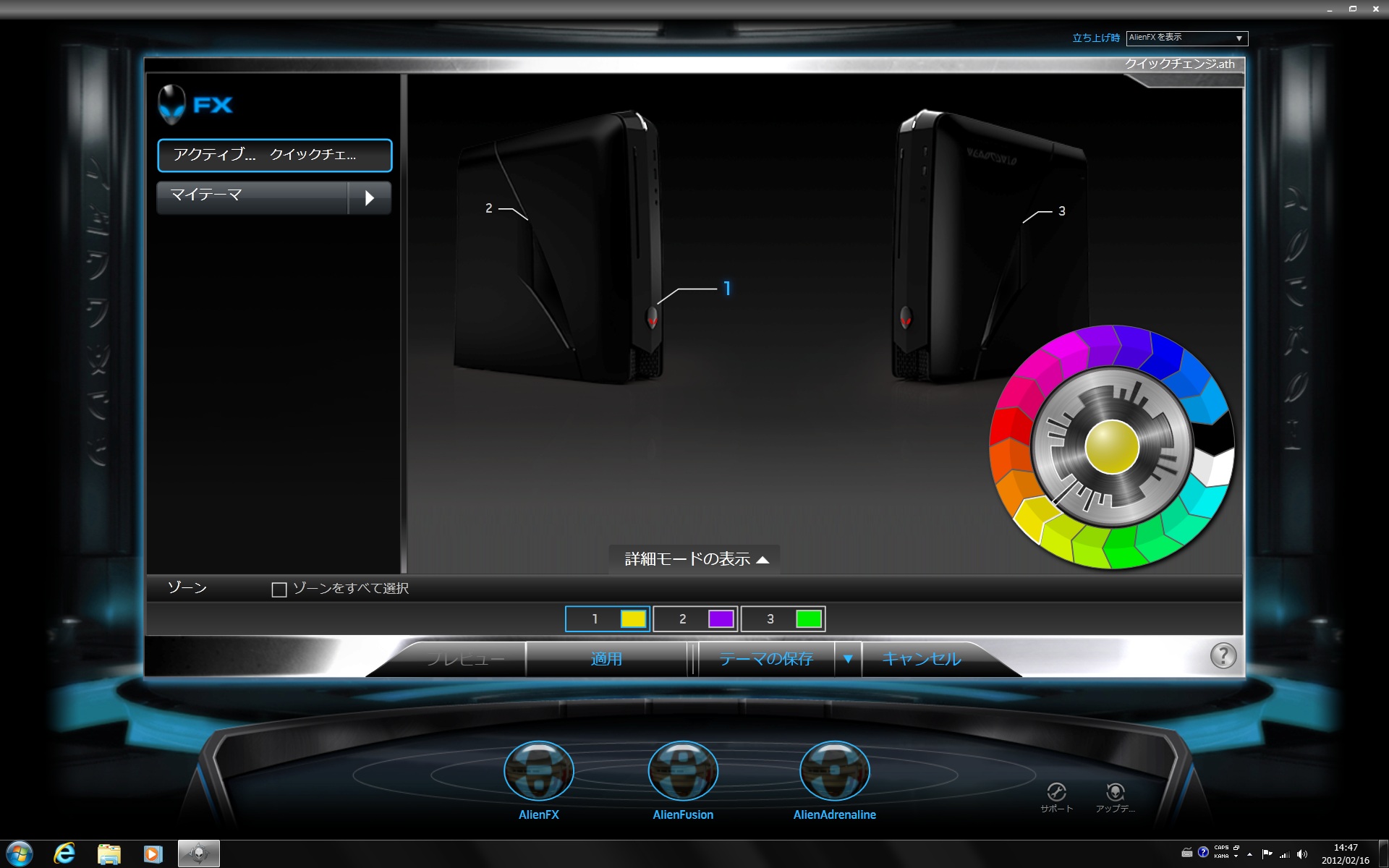Open テーマの保存 dropdown arrow

point(848,659)
